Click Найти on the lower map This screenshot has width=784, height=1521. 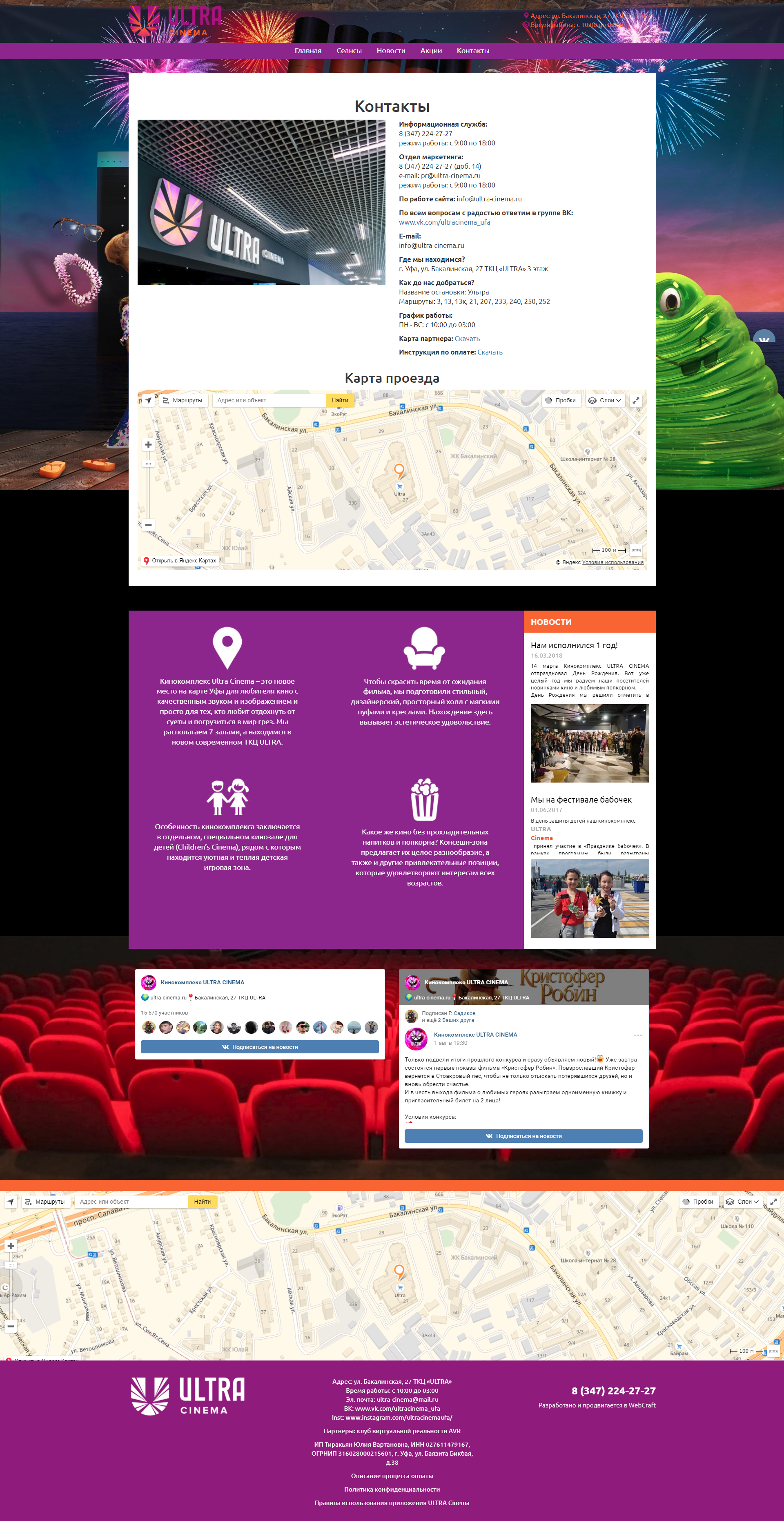(202, 1202)
